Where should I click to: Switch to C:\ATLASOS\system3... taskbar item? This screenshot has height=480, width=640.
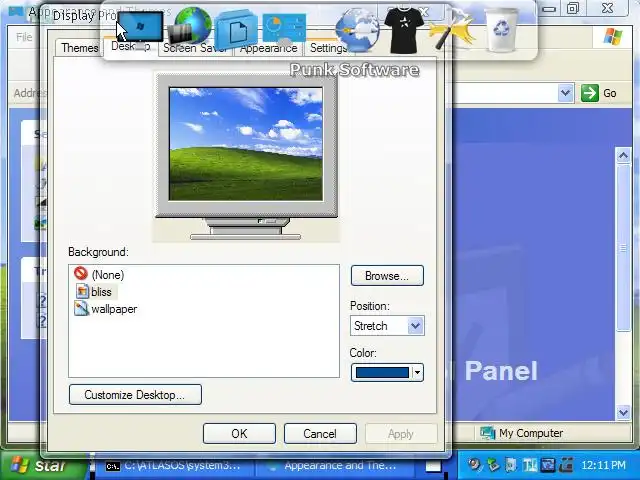click(173, 466)
